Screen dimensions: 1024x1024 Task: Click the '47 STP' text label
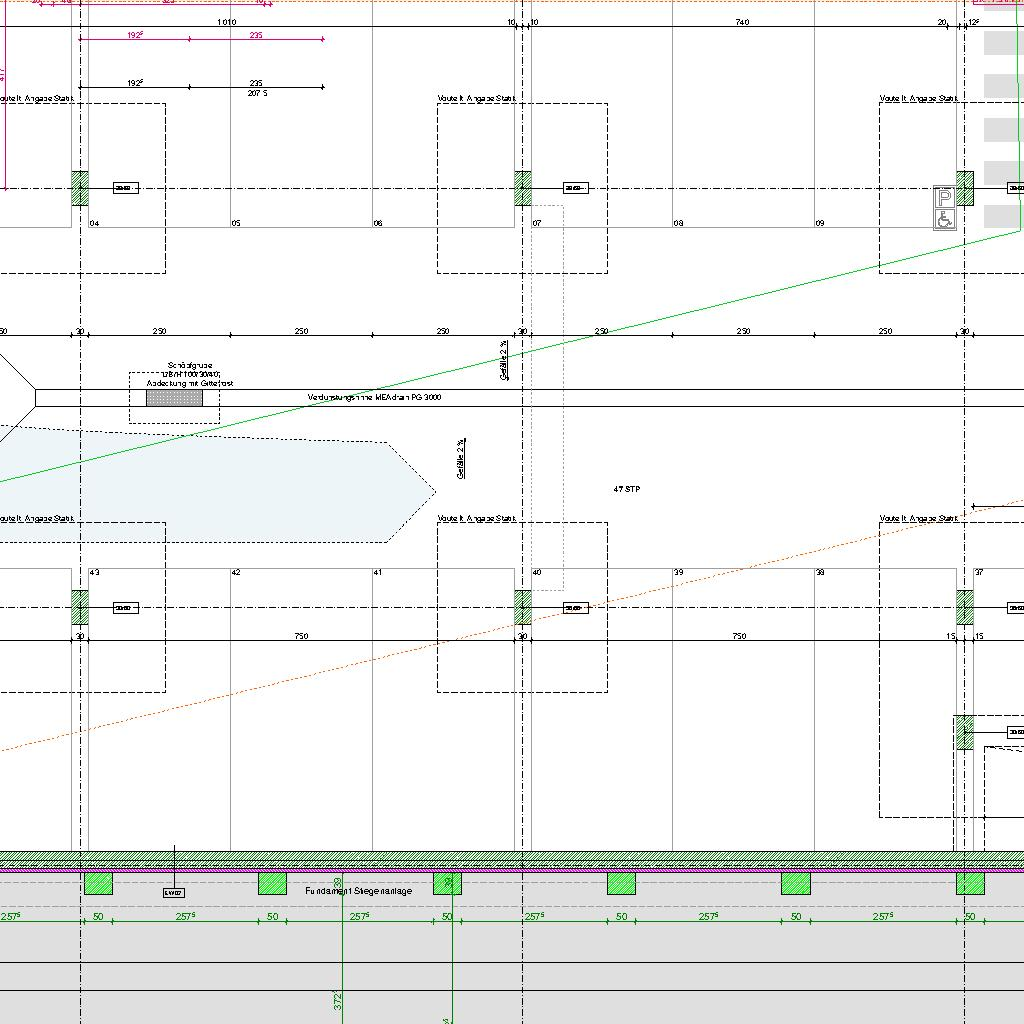pyautogui.click(x=627, y=489)
